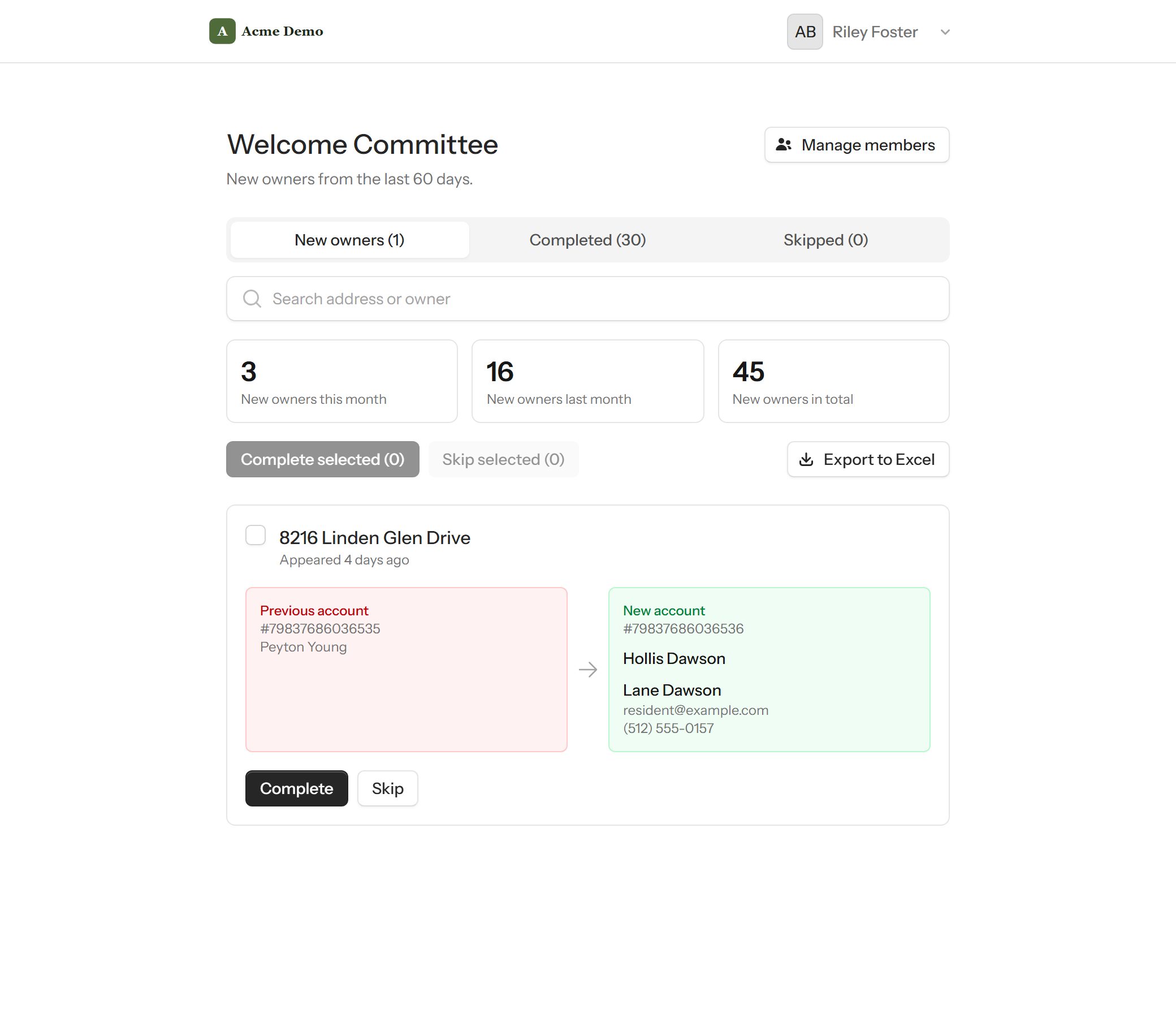Image resolution: width=1176 pixels, height=1018 pixels.
Task: Click Complete for 8216 Linden Glen Drive
Action: [x=296, y=788]
